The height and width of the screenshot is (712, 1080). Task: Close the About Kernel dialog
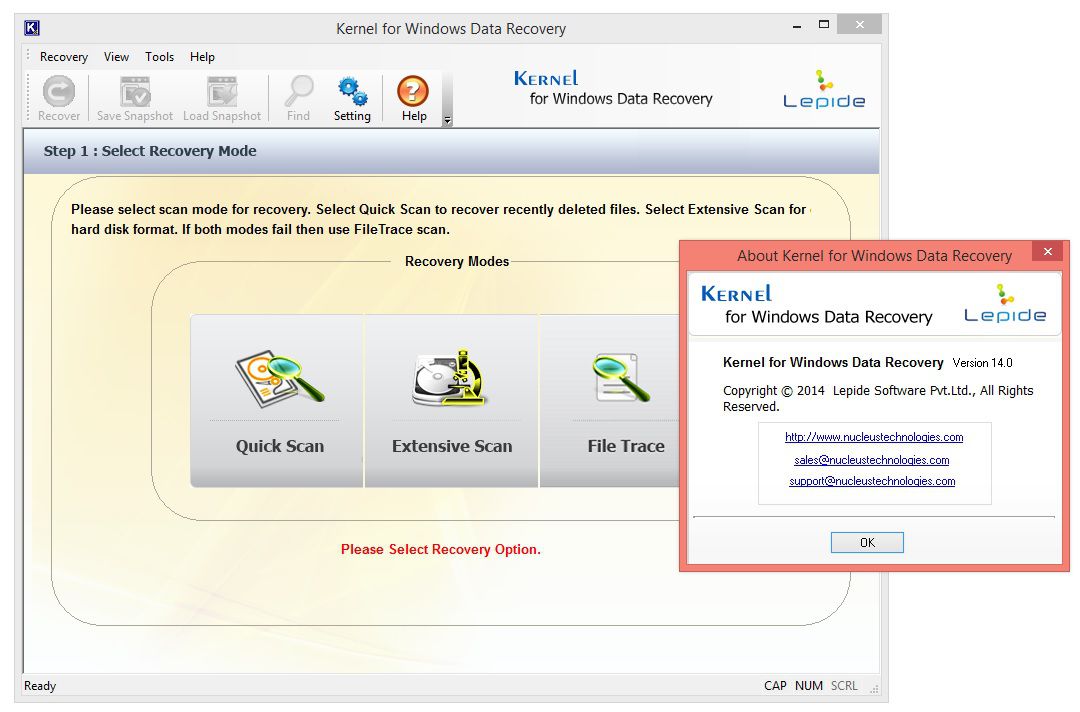tap(1048, 252)
